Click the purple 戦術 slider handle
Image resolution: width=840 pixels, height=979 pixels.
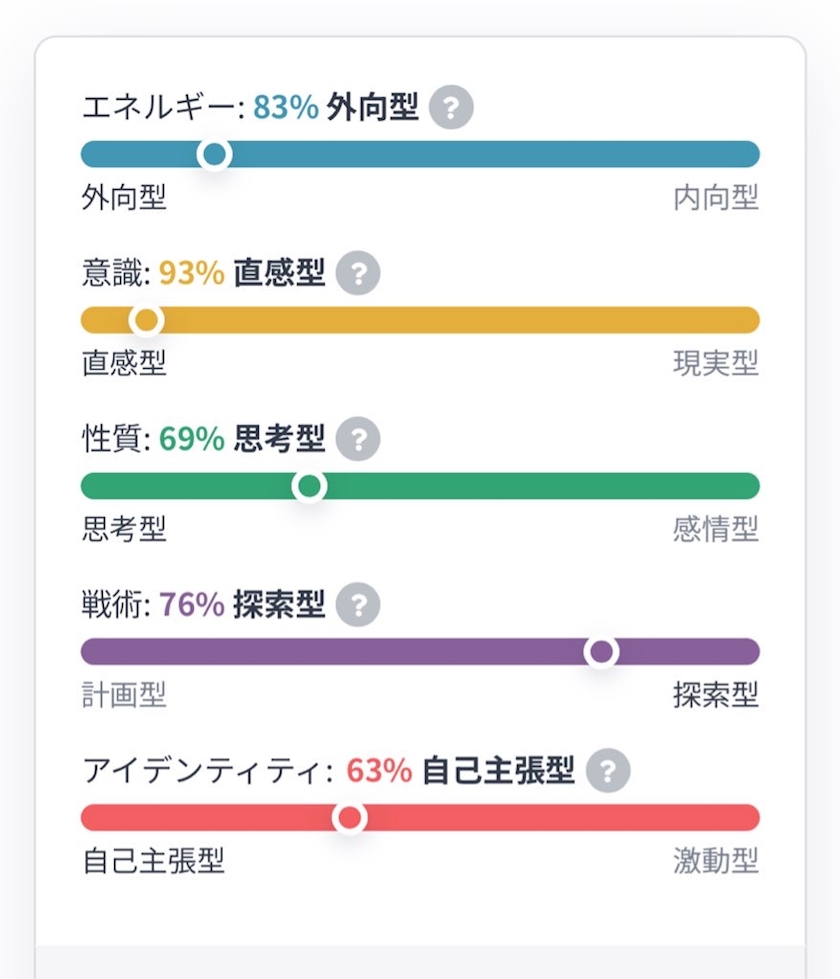[601, 652]
